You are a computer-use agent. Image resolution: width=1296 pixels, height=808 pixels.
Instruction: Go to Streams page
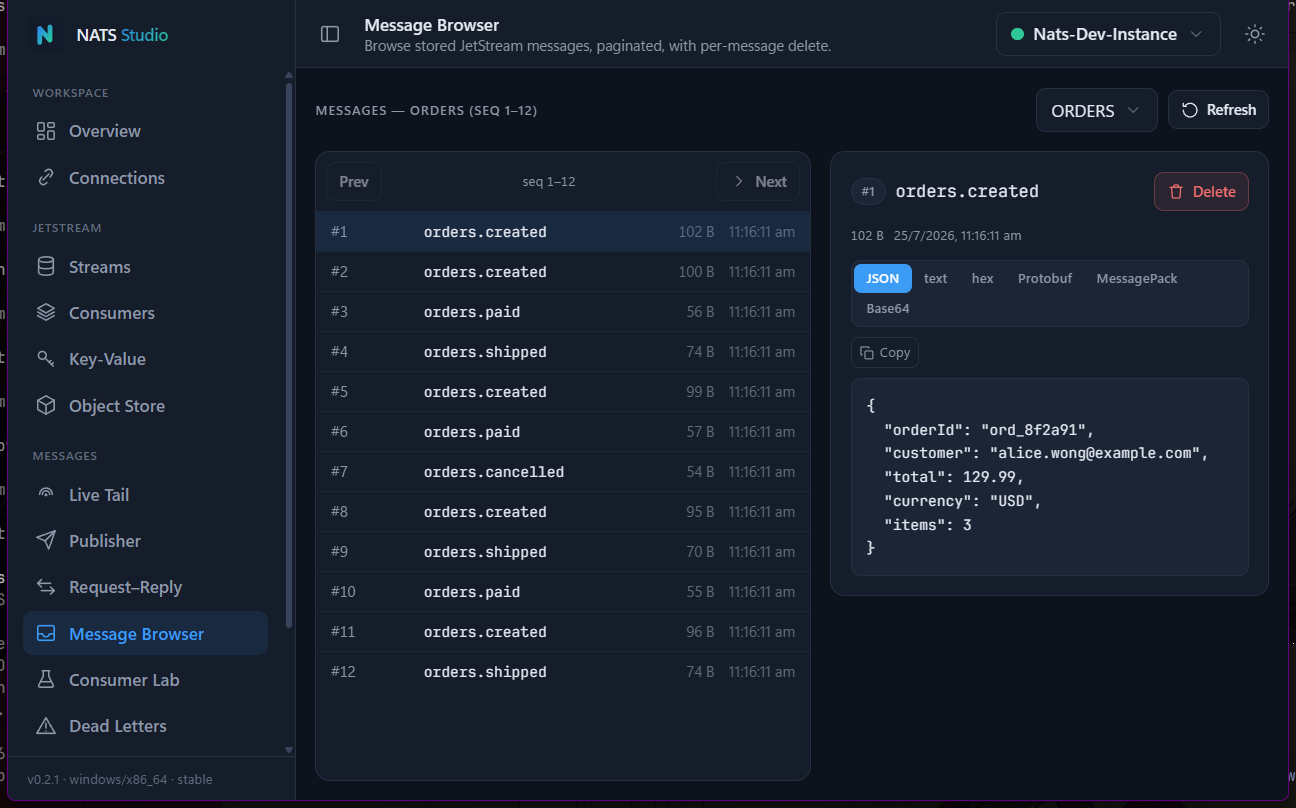tap(145, 267)
